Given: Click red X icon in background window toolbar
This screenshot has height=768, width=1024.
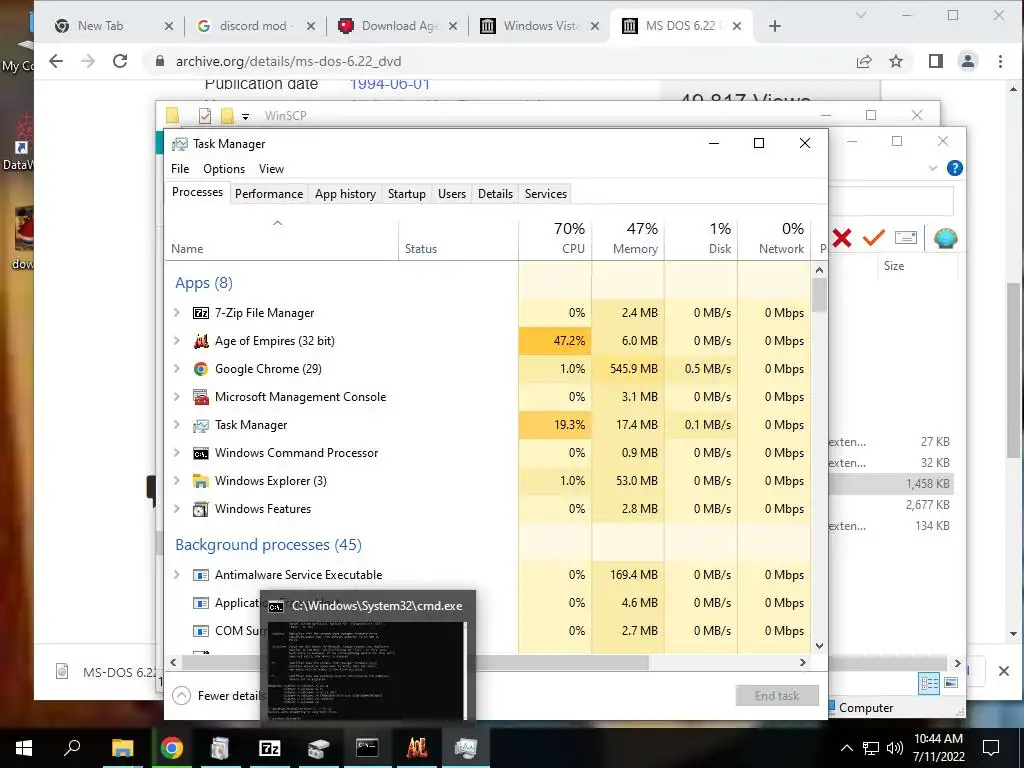Looking at the screenshot, I should coord(842,238).
